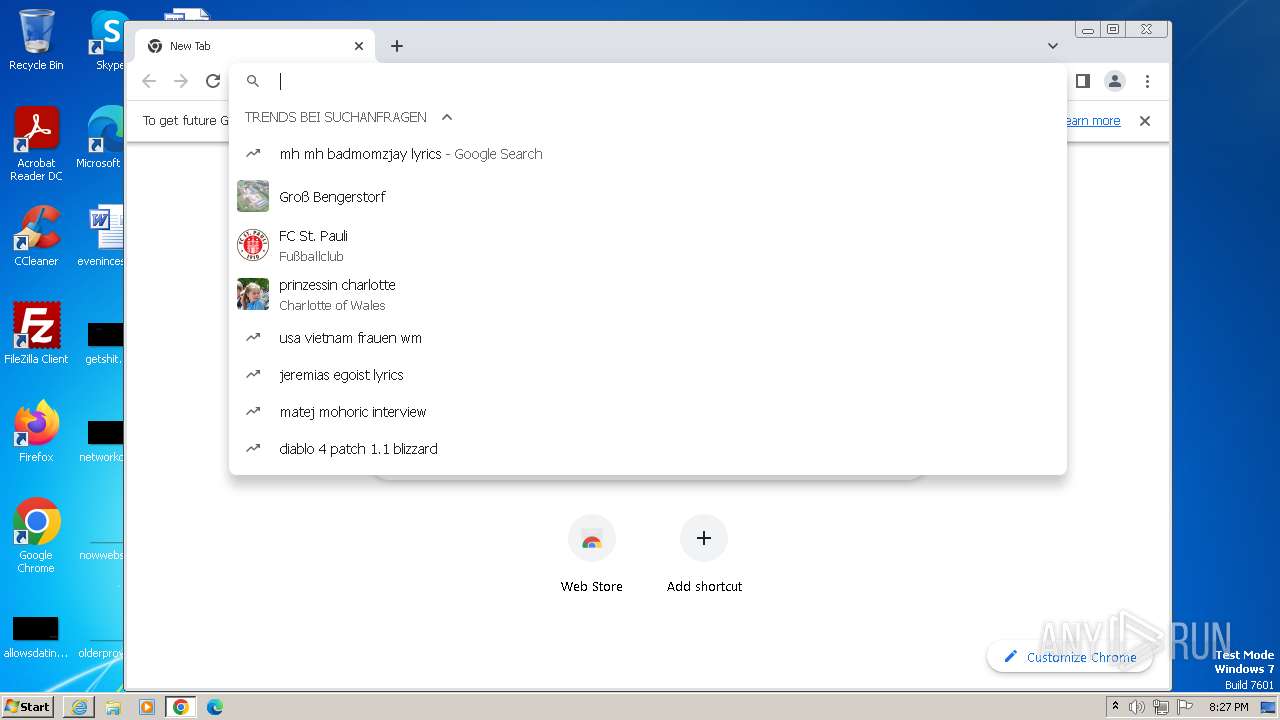Screen dimensions: 1280x720
Task: Select the New Tab tab title
Action: pos(190,46)
